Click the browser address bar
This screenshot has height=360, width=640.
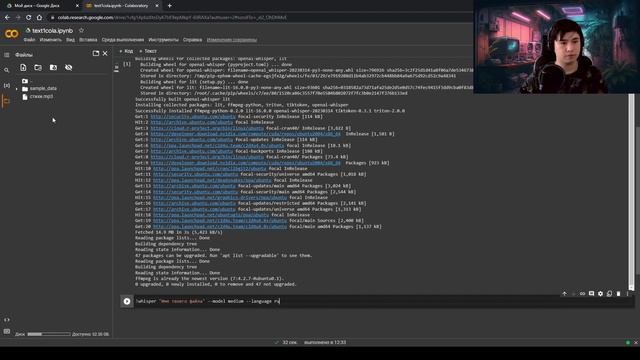tap(261, 18)
